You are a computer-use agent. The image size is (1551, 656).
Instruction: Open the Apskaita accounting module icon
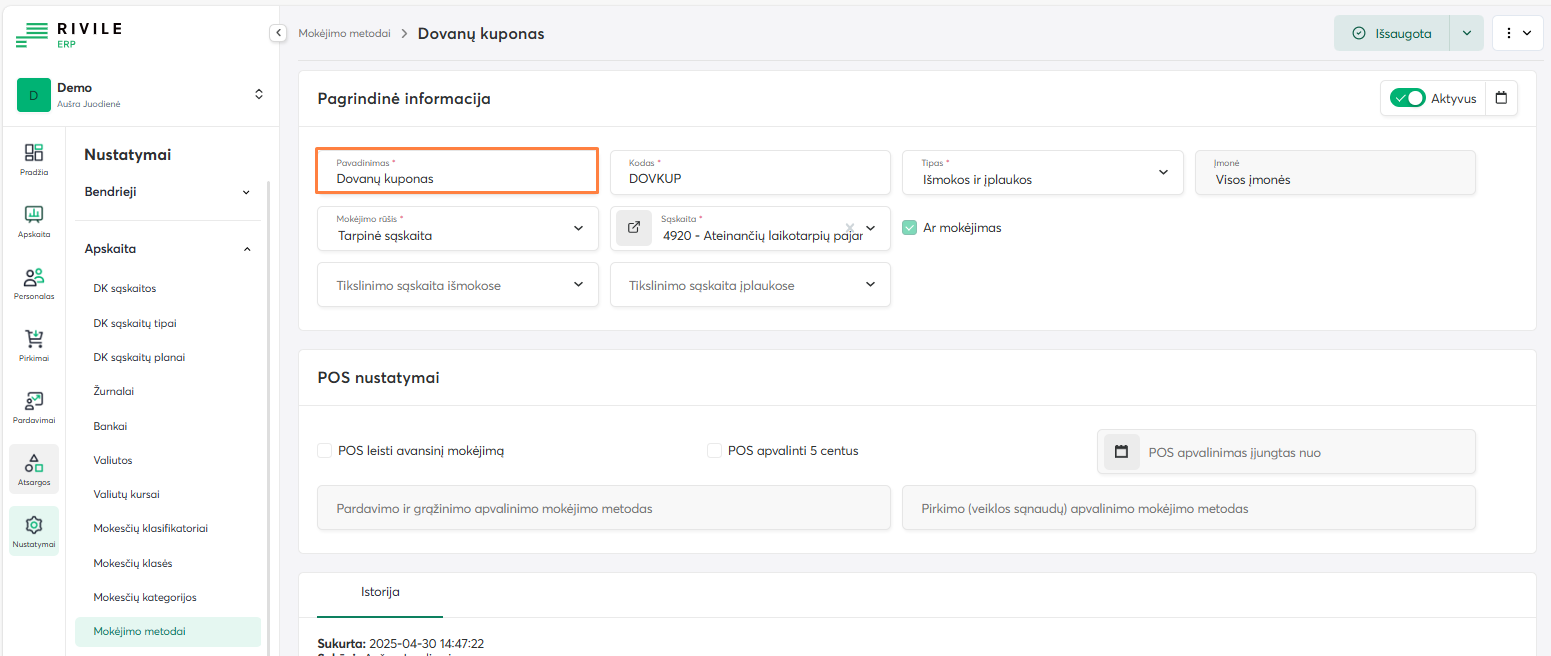[x=34, y=220]
